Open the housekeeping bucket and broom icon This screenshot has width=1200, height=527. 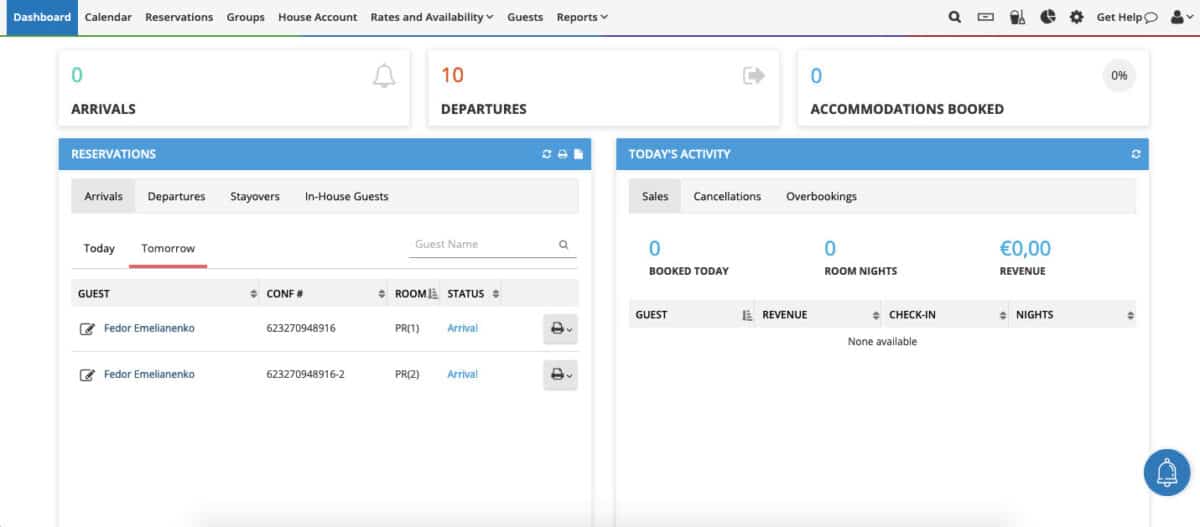pyautogui.click(x=1017, y=17)
